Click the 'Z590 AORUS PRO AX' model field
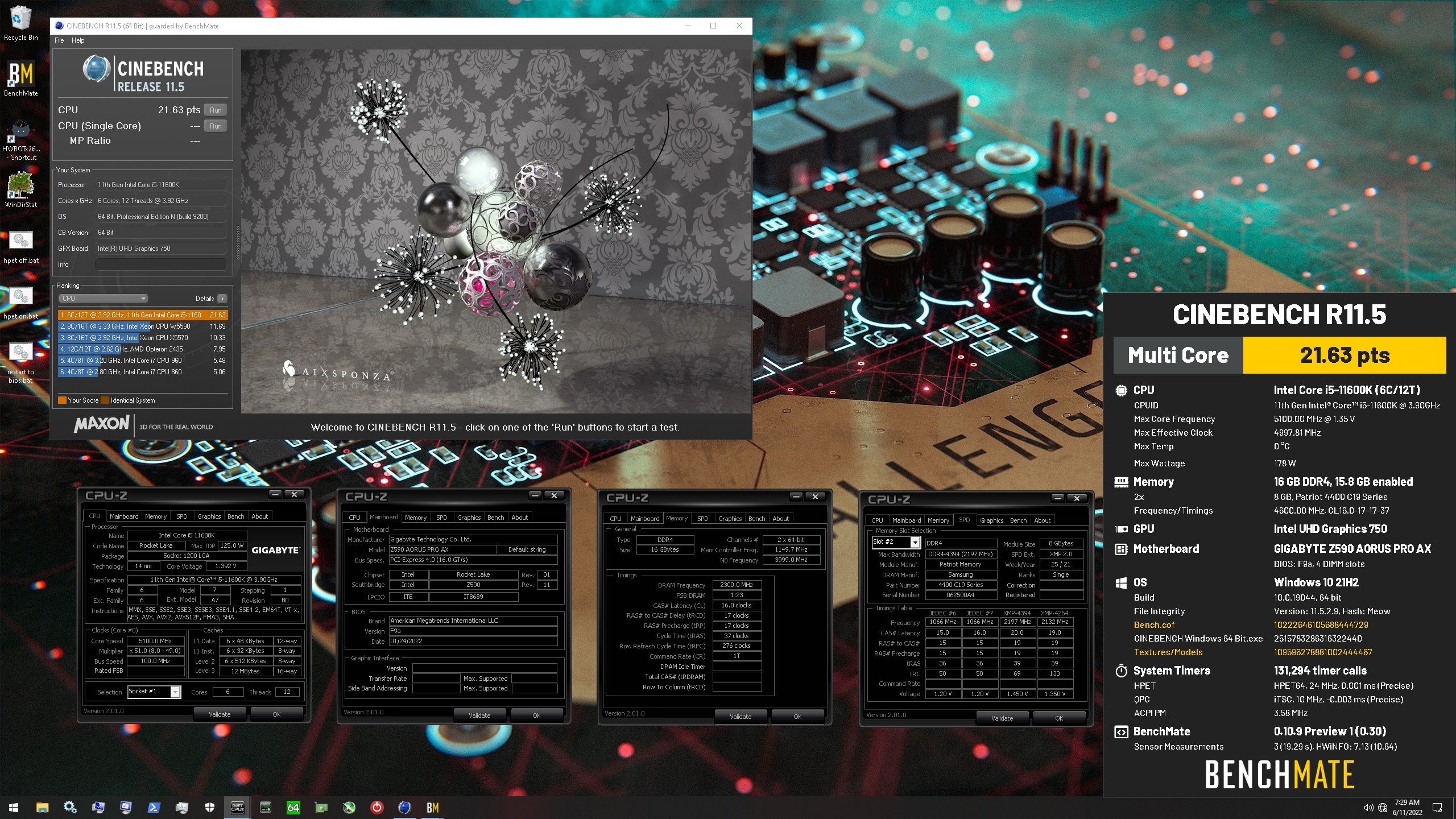The height and width of the screenshot is (819, 1456). point(442,549)
